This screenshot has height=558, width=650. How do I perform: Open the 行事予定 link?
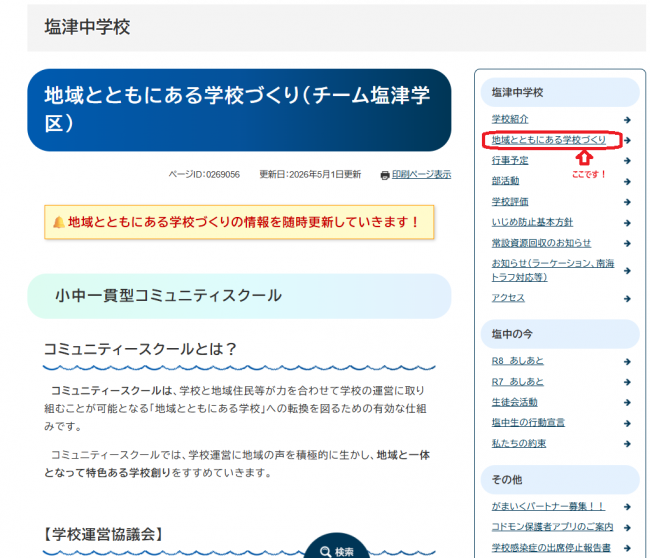click(509, 160)
